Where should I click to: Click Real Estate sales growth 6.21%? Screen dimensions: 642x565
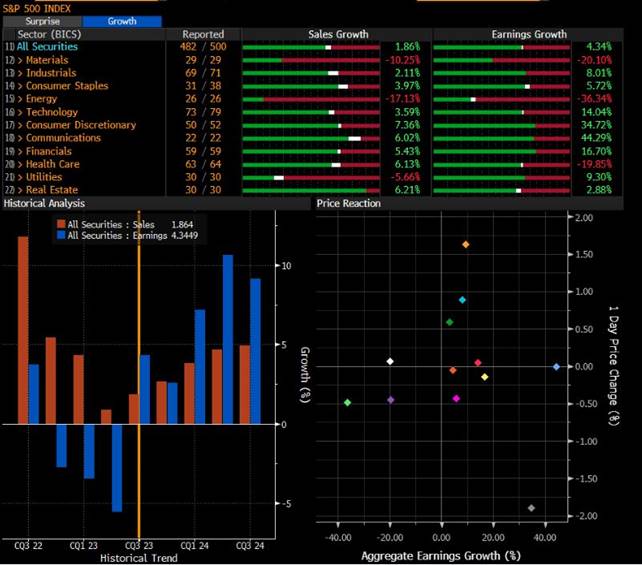(407, 190)
